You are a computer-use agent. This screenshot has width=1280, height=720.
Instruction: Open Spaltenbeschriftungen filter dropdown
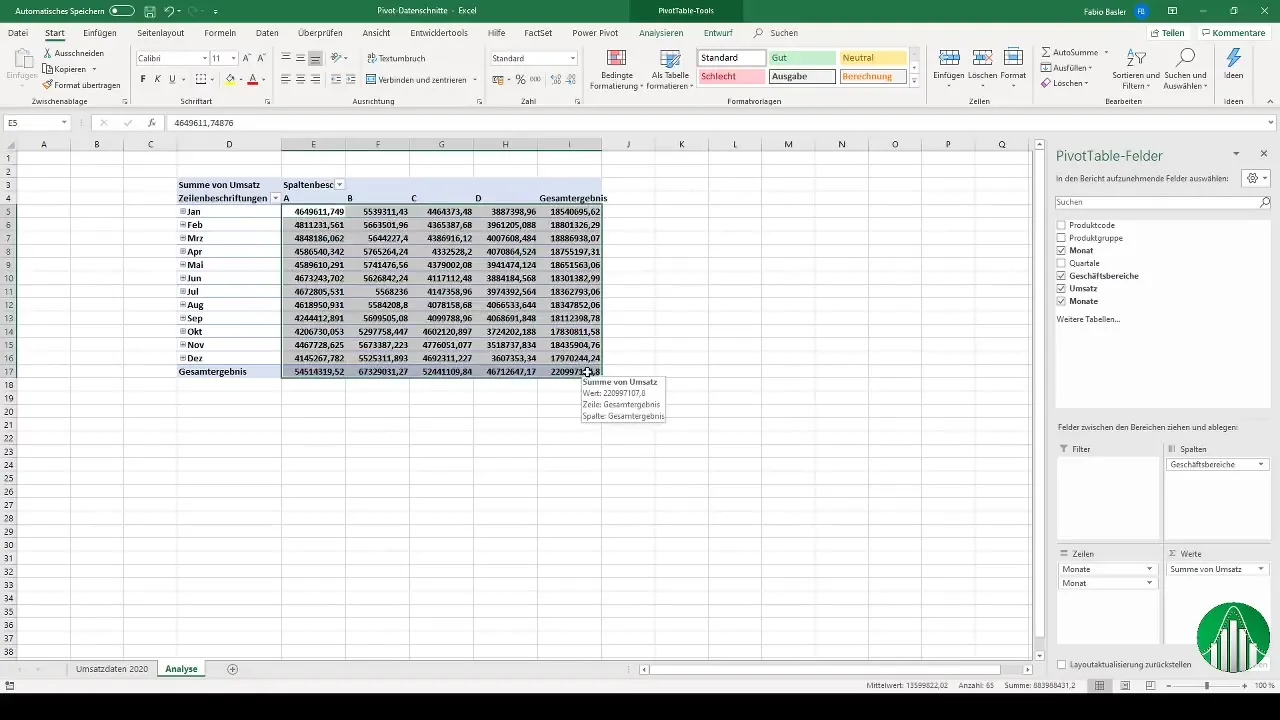pos(340,185)
